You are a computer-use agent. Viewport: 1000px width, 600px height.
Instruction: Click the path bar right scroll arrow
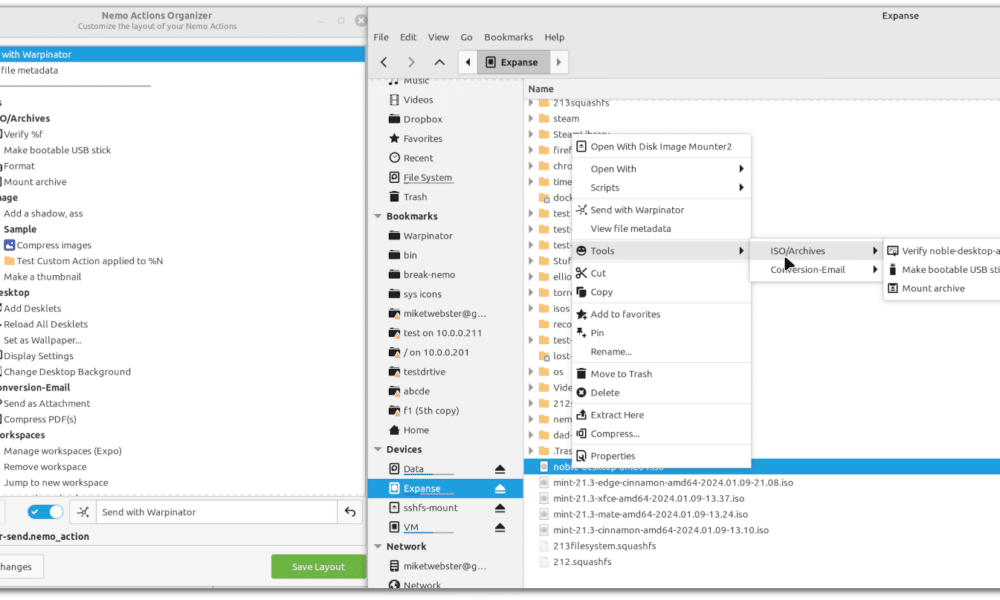coord(559,62)
